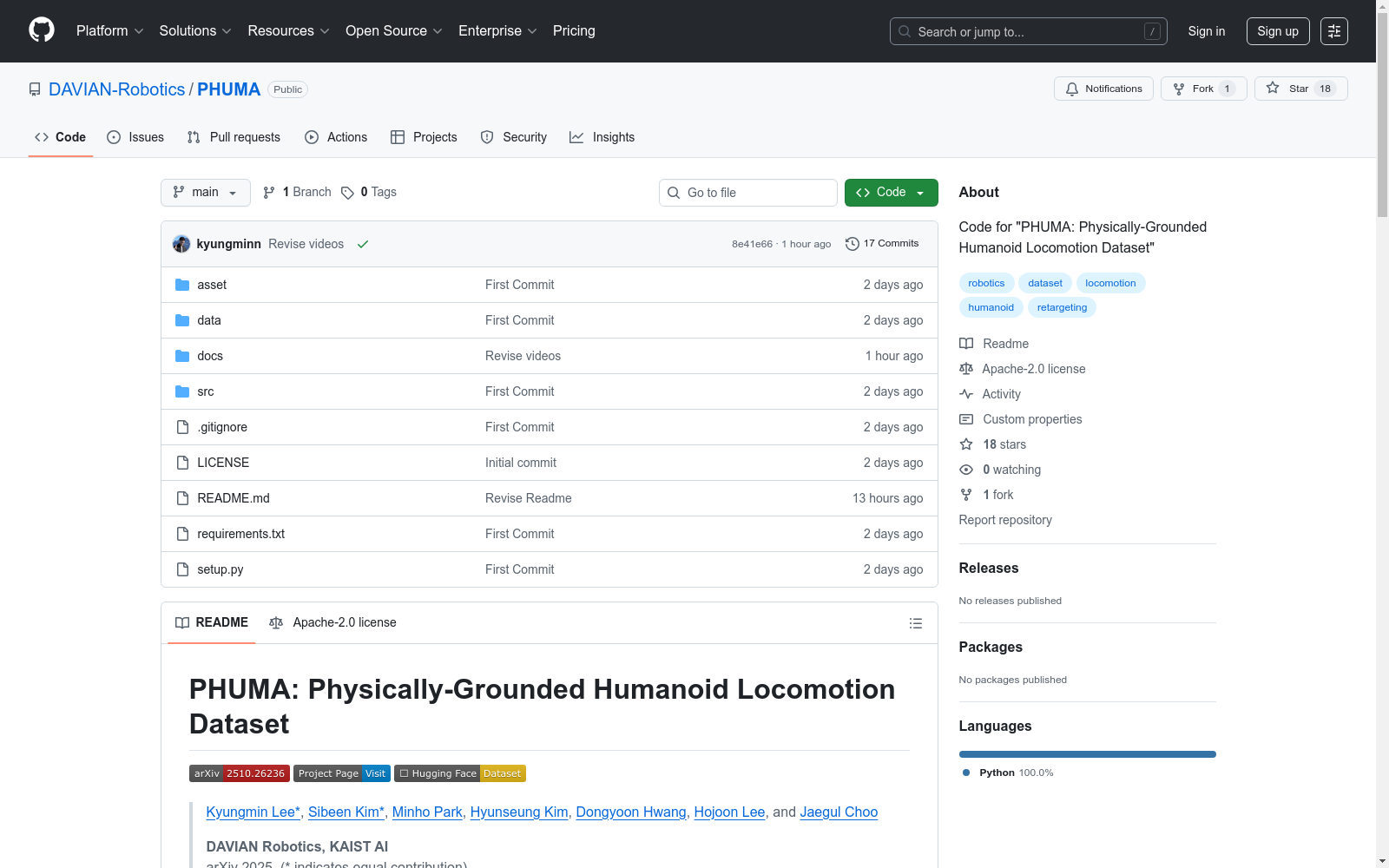
Task: Expand the Open Source menu
Action: 394,31
